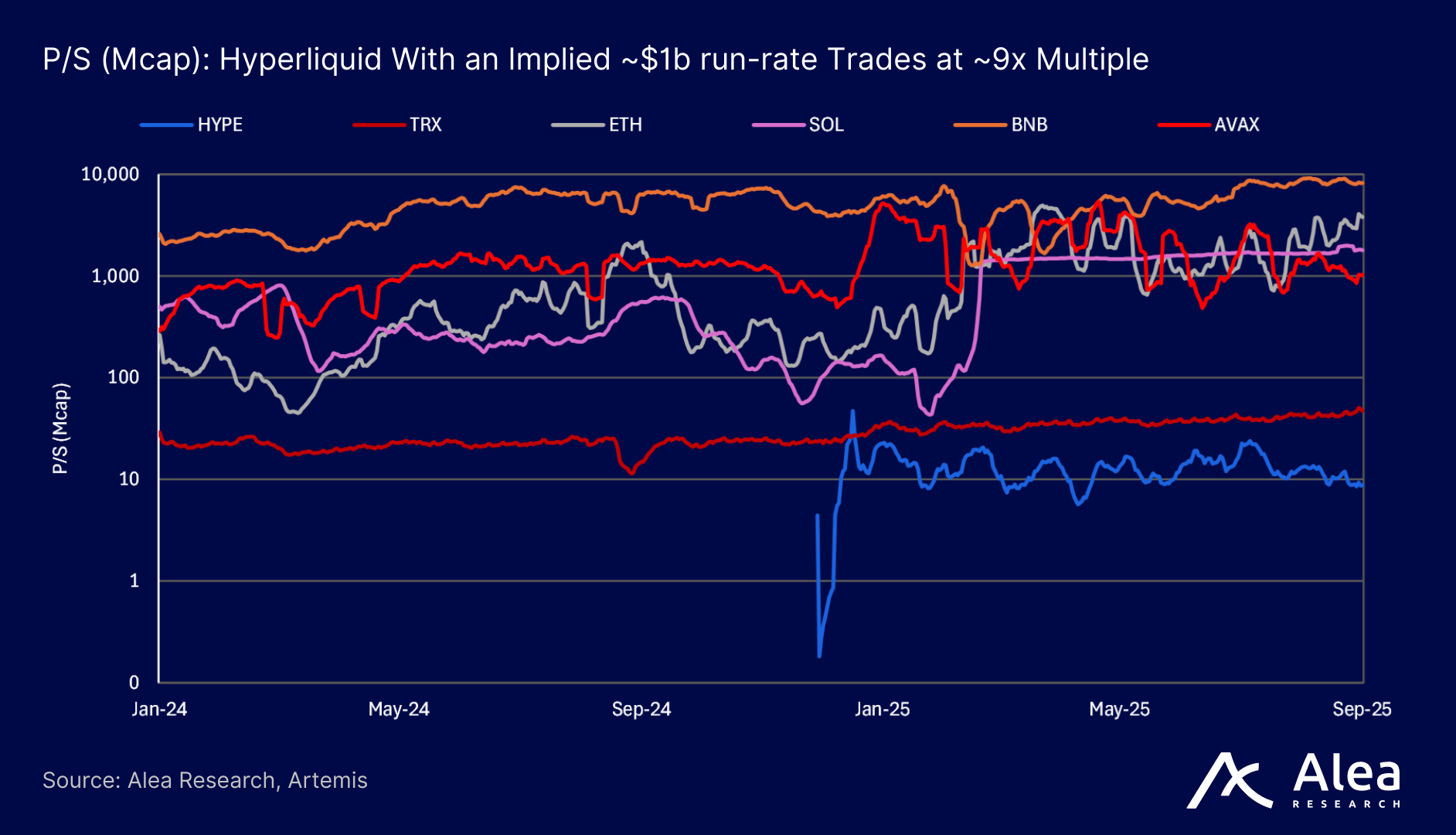
Task: Click the pink SOL legend line swatch
Action: (778, 125)
